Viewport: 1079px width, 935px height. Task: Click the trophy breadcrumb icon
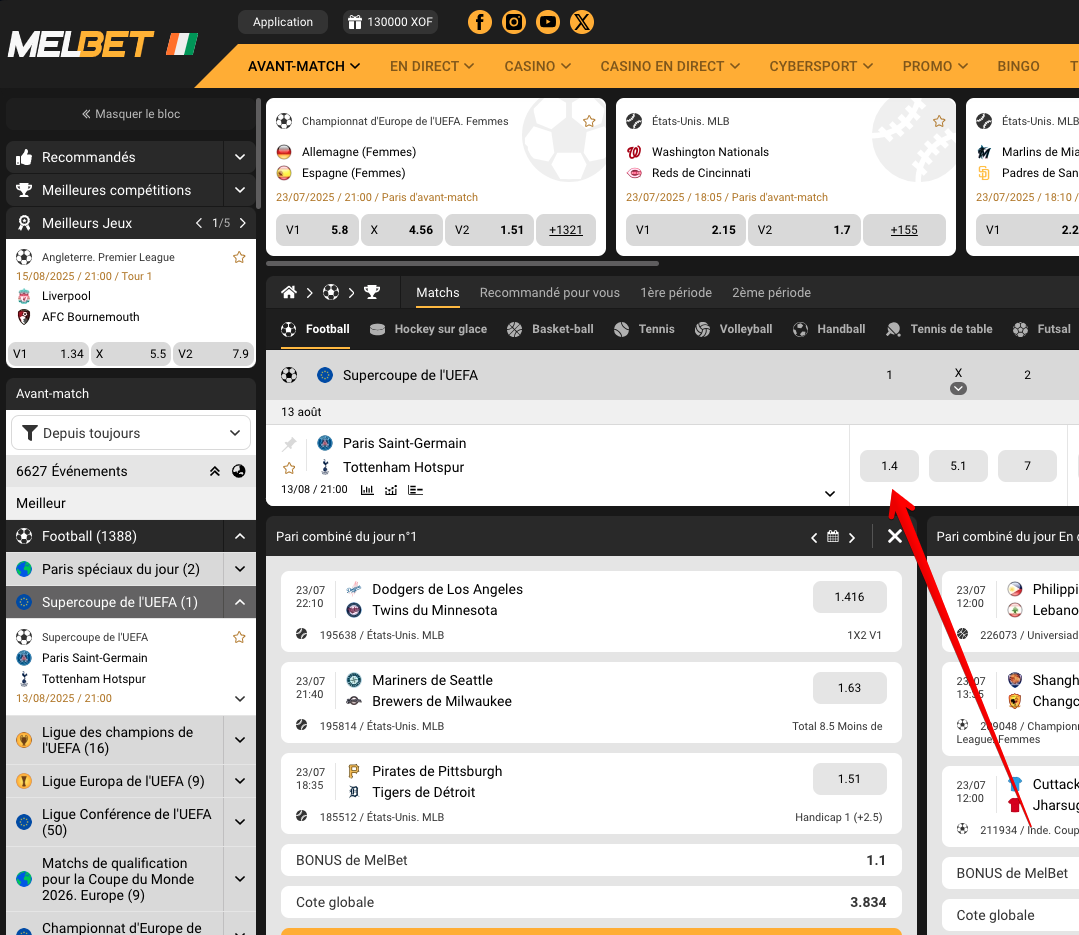click(x=372, y=292)
